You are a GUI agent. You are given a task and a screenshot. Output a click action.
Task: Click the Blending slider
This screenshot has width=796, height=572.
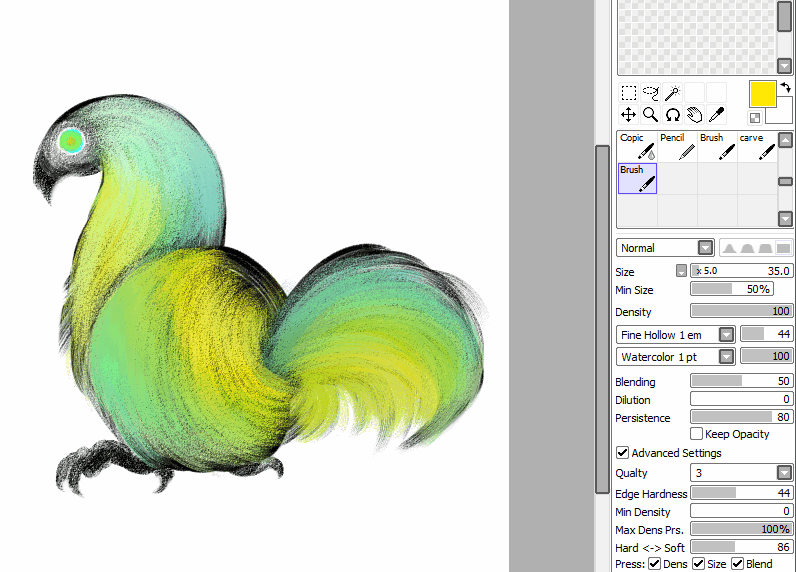742,382
